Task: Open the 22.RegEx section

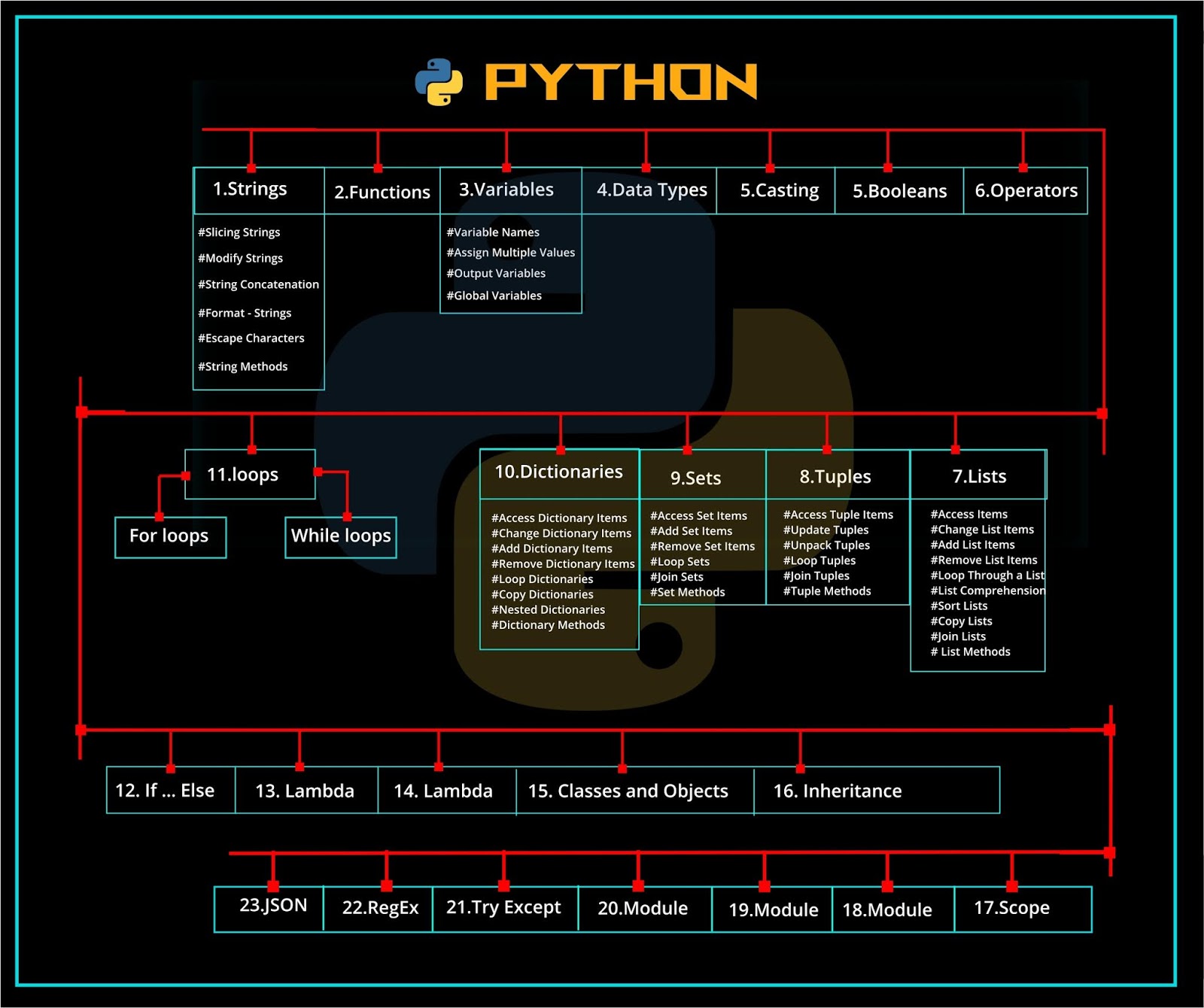Action: pos(381,908)
